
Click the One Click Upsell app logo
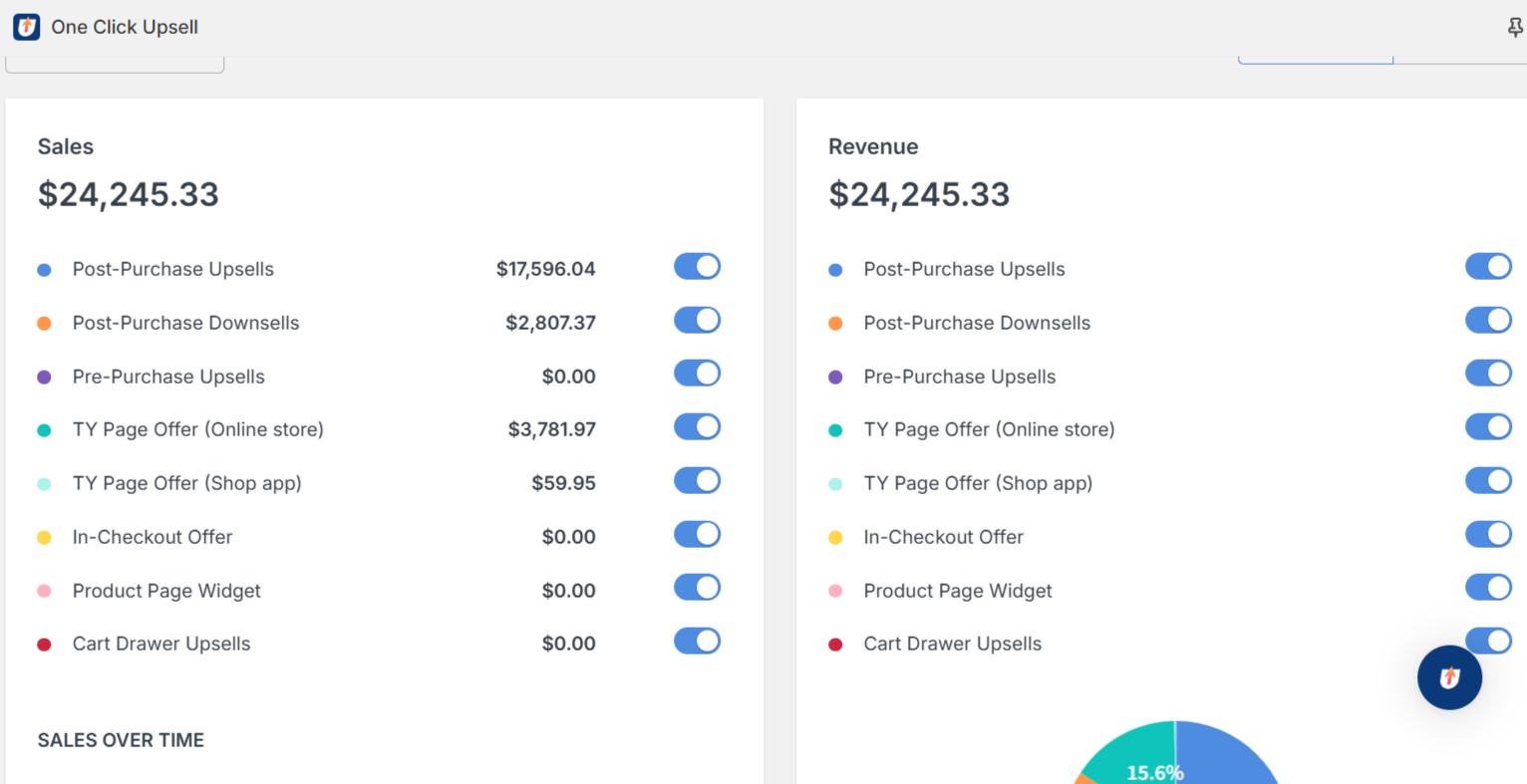click(x=27, y=27)
